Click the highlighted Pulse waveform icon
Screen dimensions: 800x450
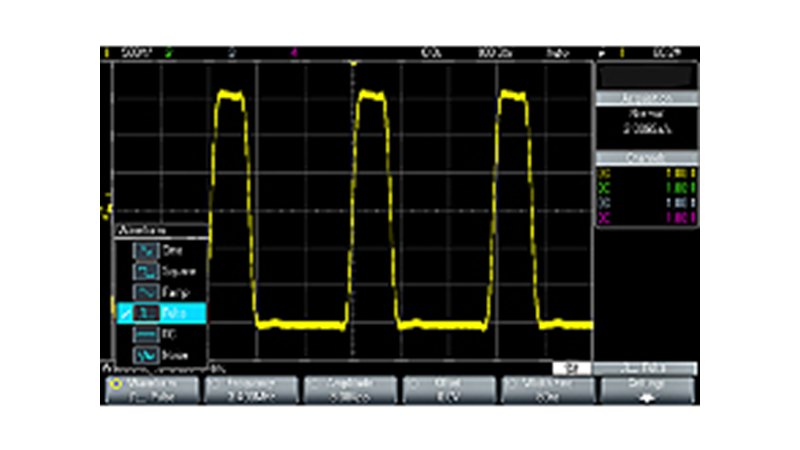pos(148,313)
